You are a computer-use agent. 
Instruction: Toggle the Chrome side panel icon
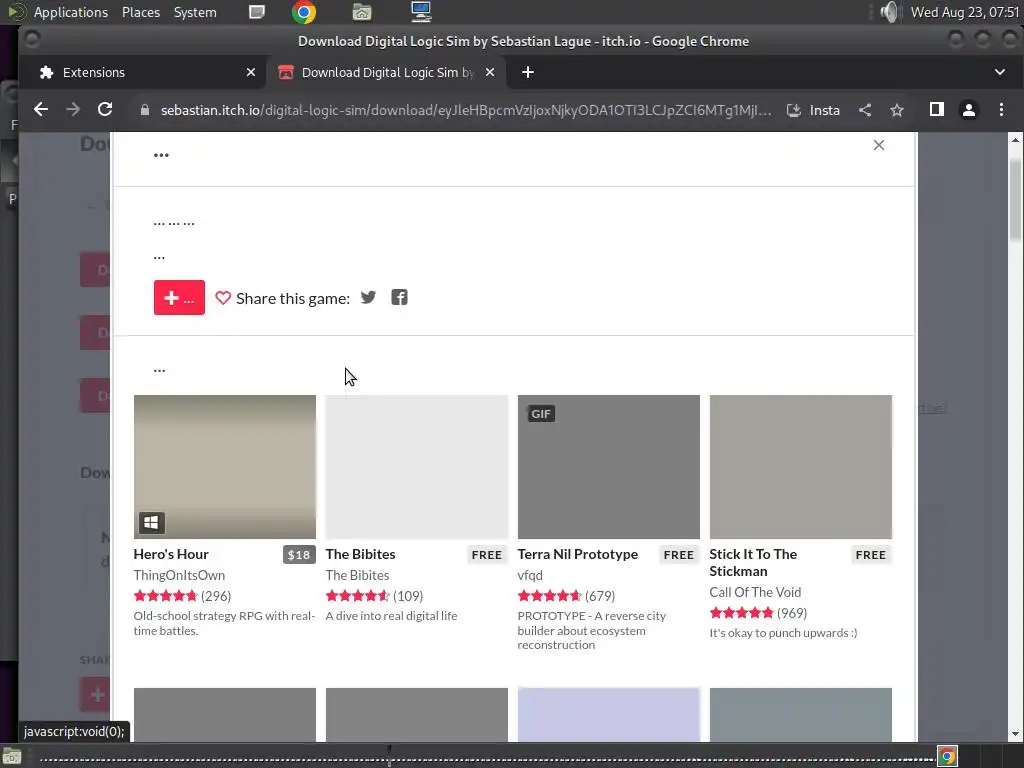(936, 110)
